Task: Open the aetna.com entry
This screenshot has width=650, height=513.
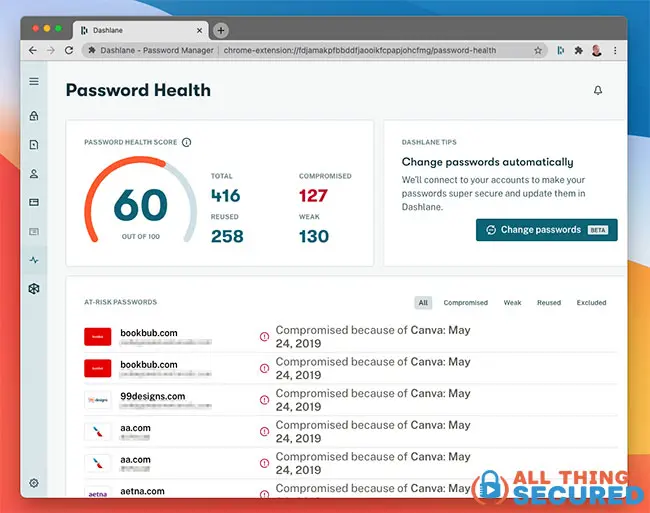Action: point(350,489)
